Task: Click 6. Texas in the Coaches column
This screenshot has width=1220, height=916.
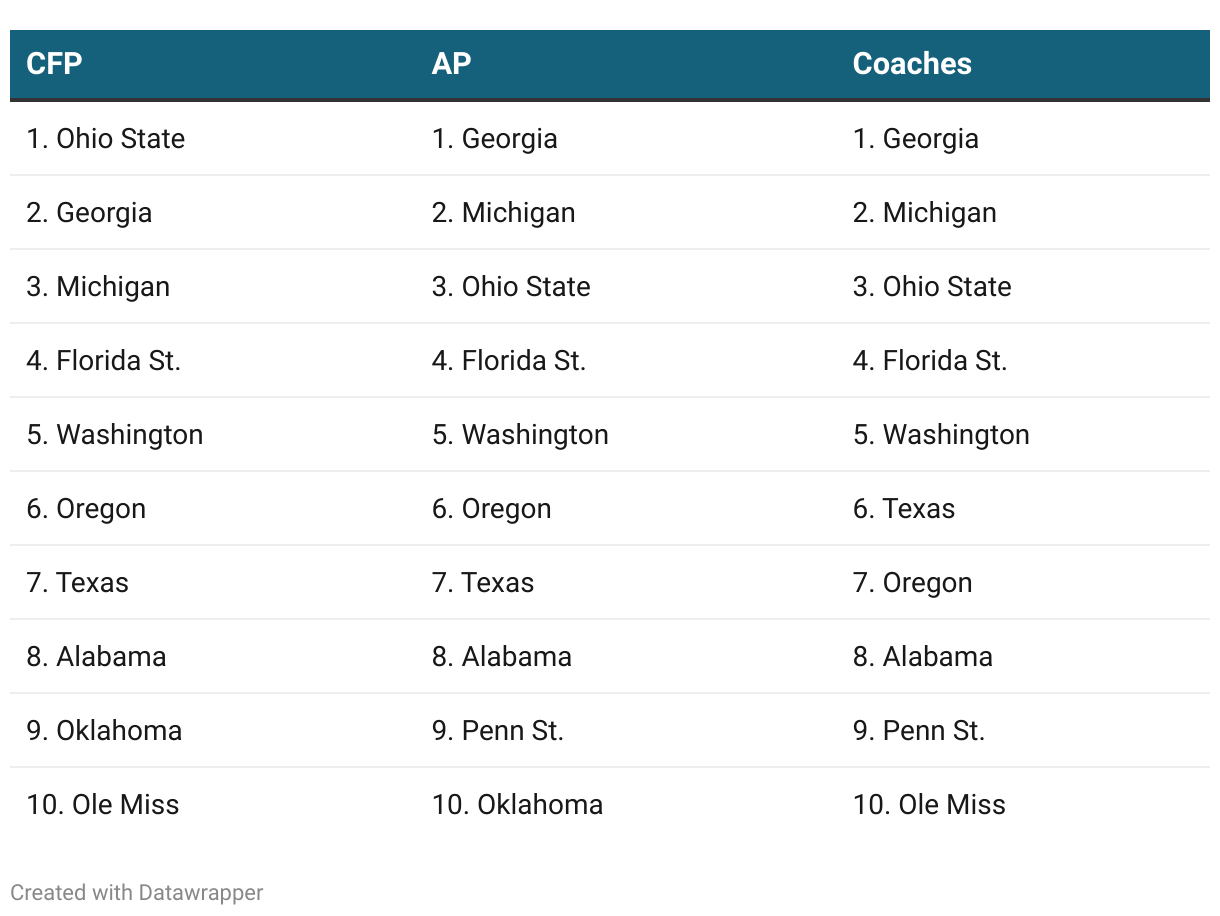Action: pyautogui.click(x=904, y=508)
